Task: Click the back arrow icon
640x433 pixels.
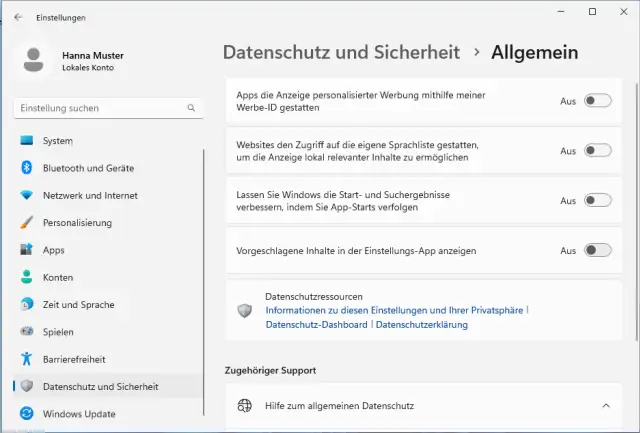Action: point(18,17)
